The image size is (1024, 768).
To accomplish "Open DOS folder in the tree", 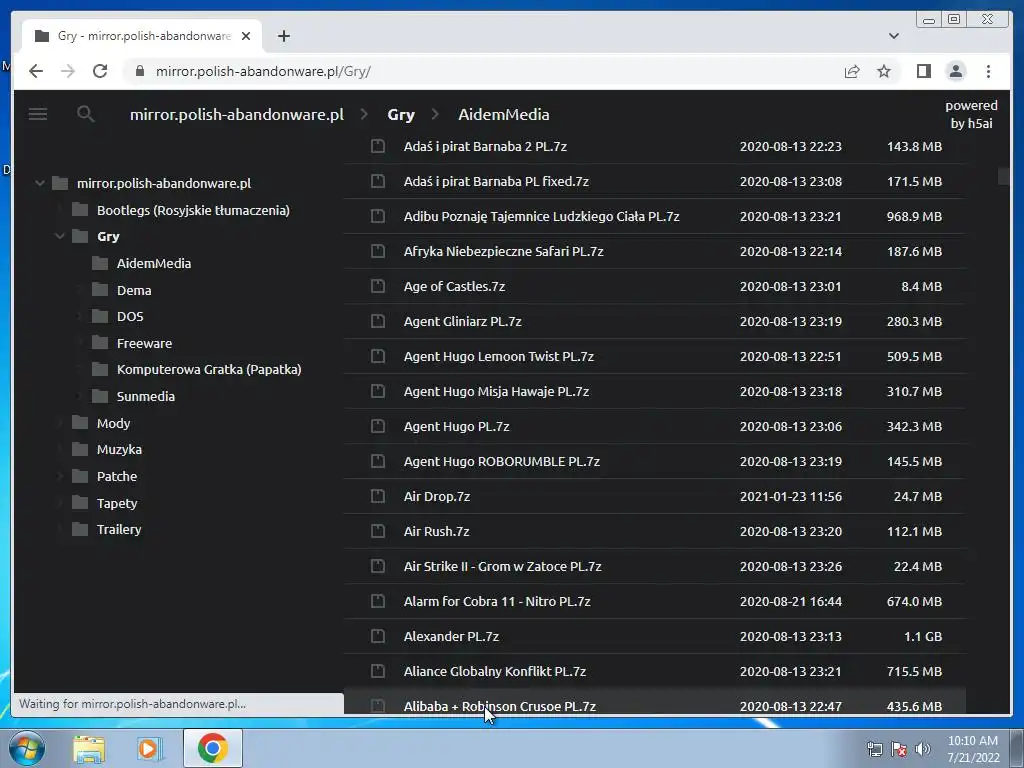I will pyautogui.click(x=130, y=317).
